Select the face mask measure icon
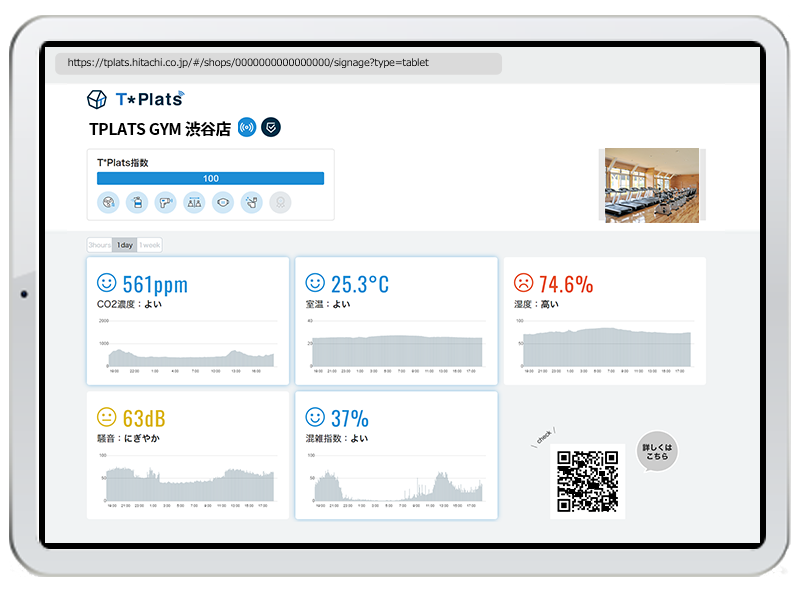800x602 pixels. tap(223, 202)
